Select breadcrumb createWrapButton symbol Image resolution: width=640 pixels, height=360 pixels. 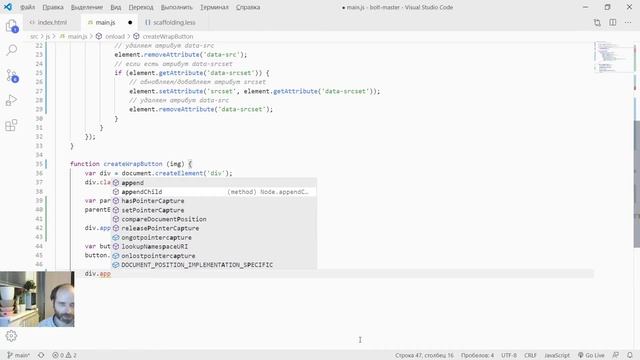tap(163, 36)
